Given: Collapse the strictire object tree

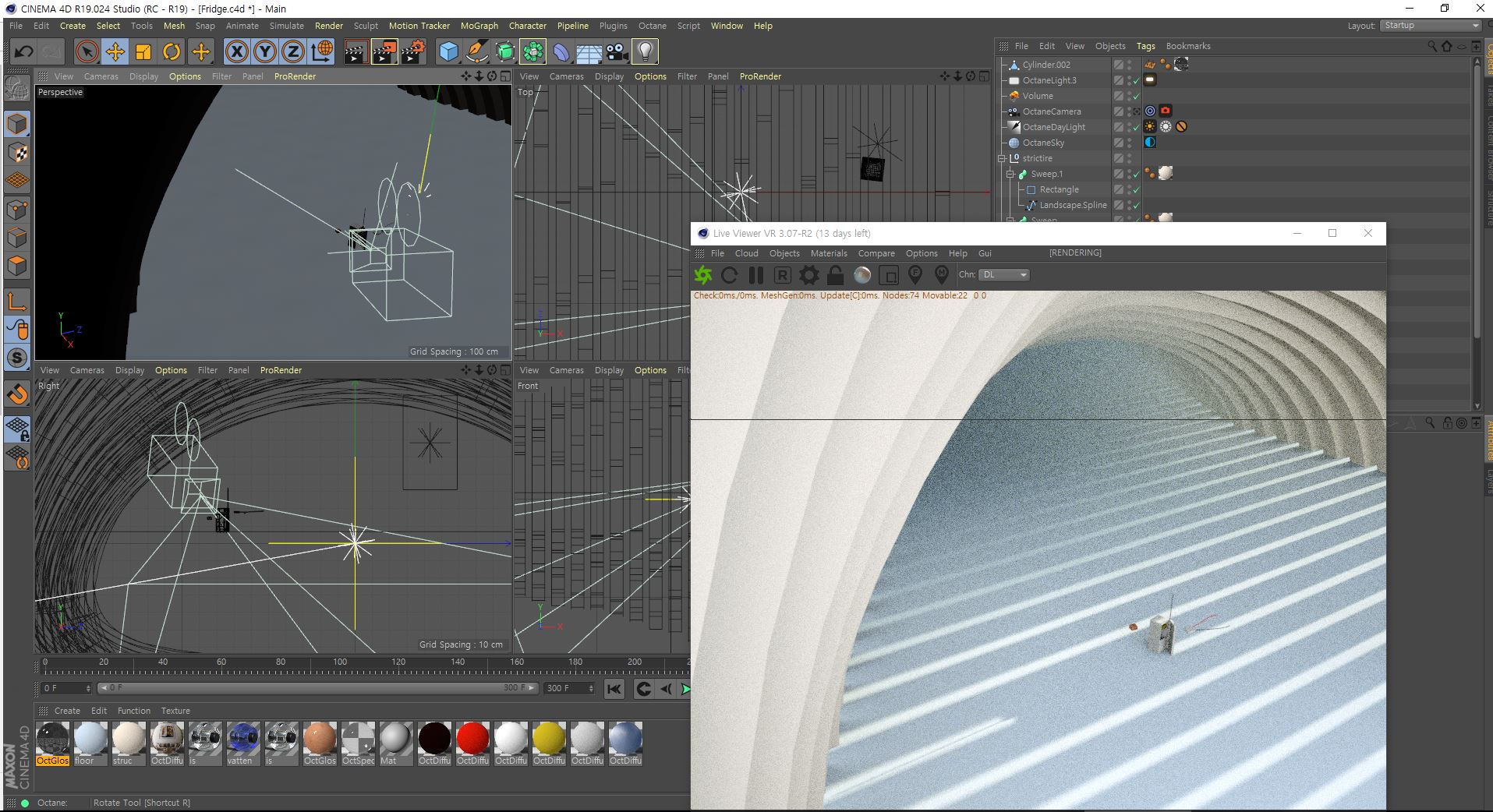Looking at the screenshot, I should pyautogui.click(x=1003, y=158).
